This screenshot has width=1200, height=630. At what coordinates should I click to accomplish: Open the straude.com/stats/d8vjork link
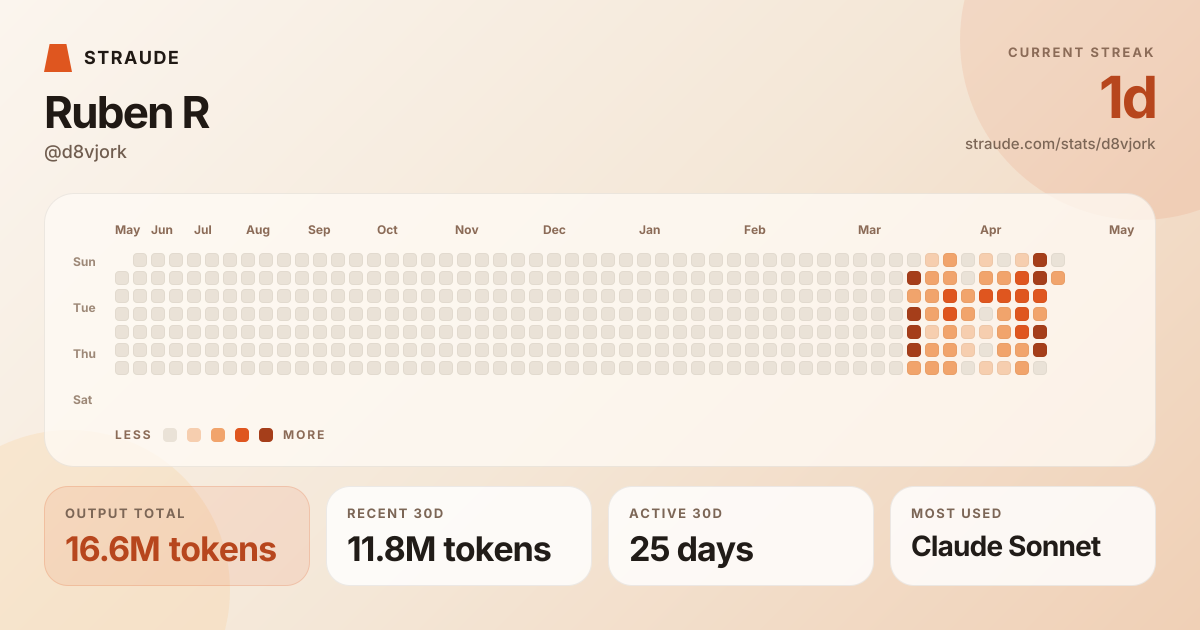pos(1060,144)
